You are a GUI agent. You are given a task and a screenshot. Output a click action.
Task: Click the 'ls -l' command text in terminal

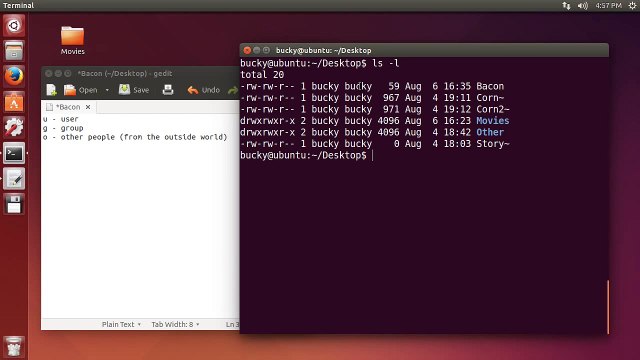(385, 63)
